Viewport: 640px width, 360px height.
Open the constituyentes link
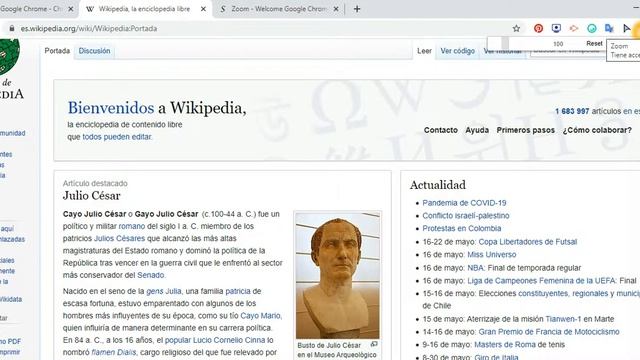[x=543, y=293]
